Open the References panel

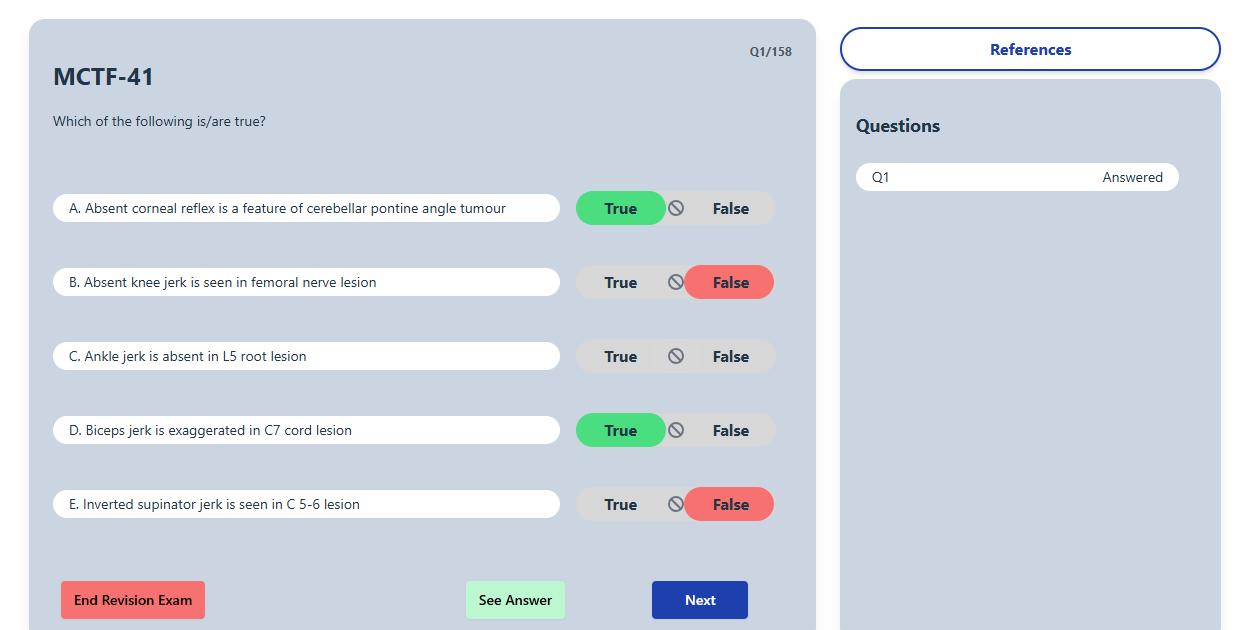click(x=1030, y=49)
